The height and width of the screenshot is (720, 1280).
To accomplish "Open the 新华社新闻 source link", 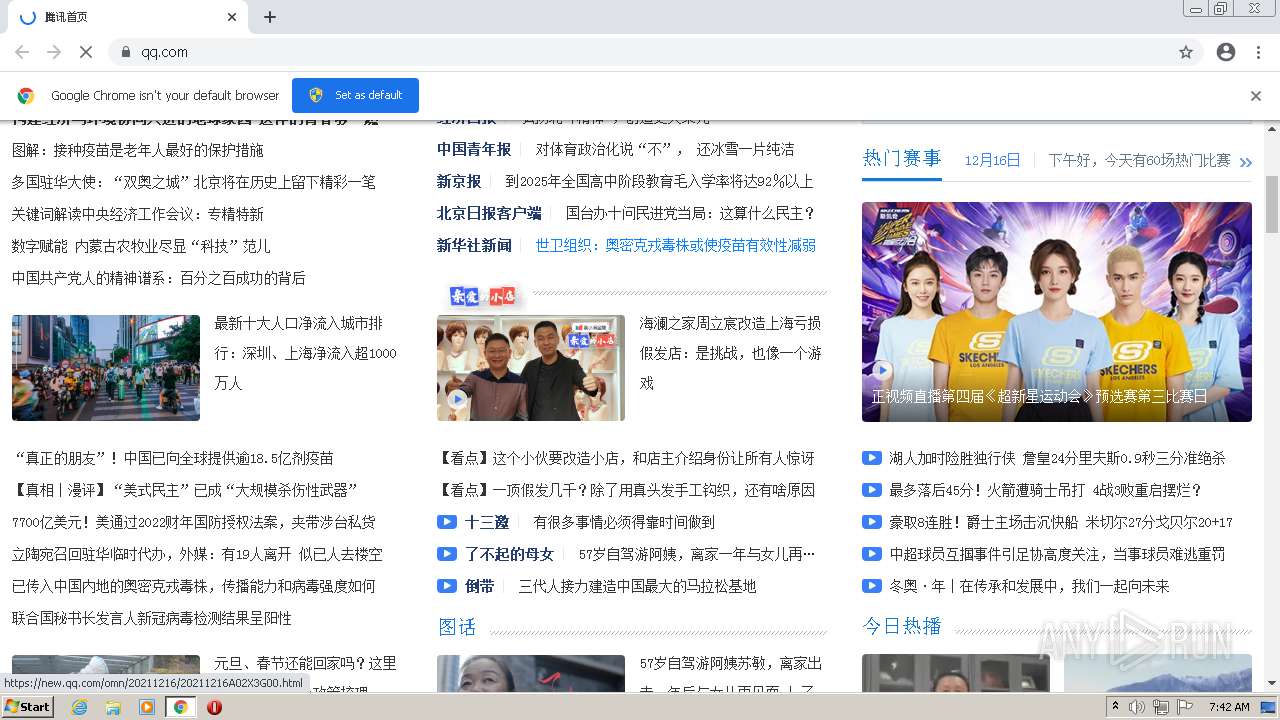I will (474, 245).
